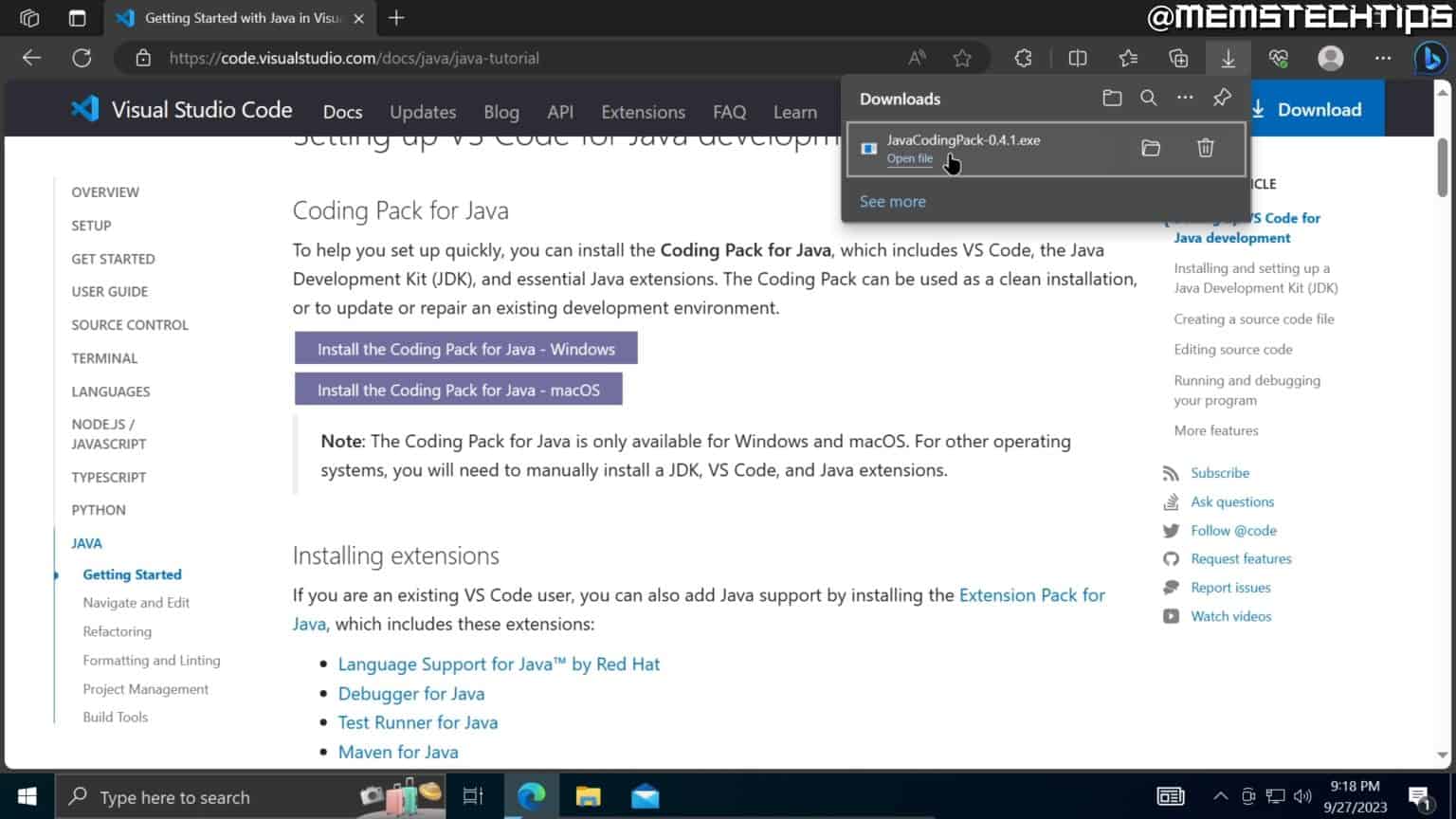This screenshot has width=1456, height=819.
Task: Pin the Downloads panel
Action: tap(1222, 98)
